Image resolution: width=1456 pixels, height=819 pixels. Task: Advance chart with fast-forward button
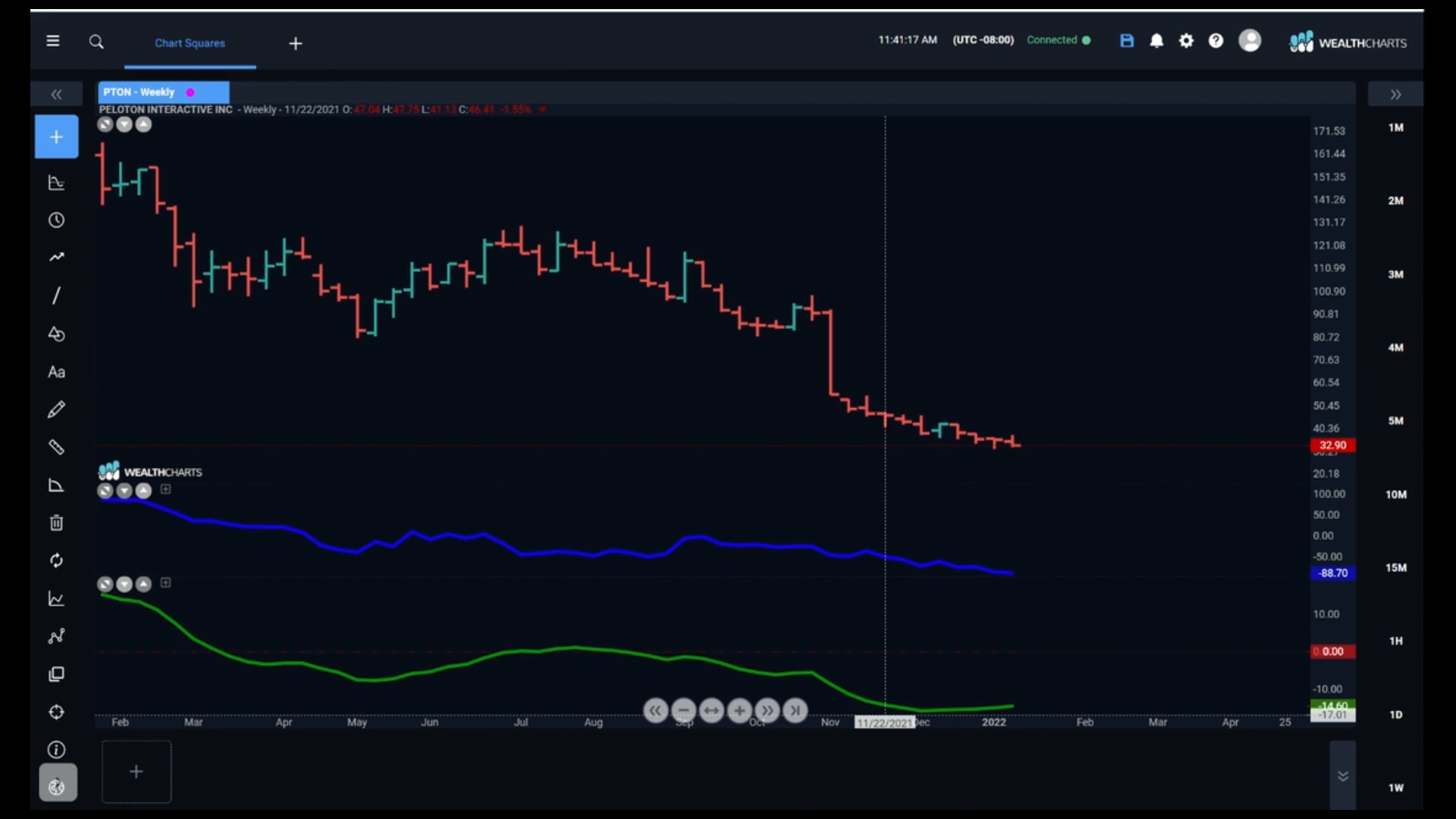767,711
